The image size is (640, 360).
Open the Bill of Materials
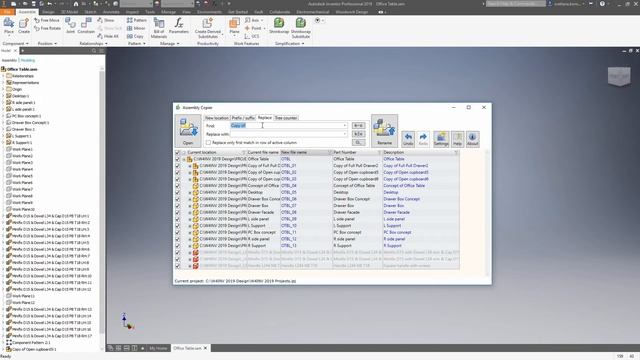tap(158, 28)
